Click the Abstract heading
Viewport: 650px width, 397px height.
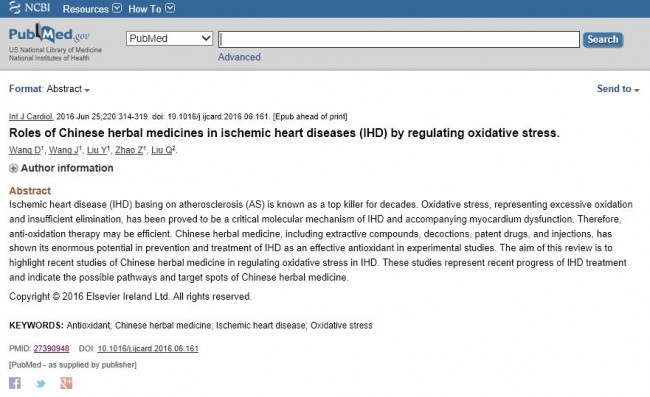pos(30,191)
